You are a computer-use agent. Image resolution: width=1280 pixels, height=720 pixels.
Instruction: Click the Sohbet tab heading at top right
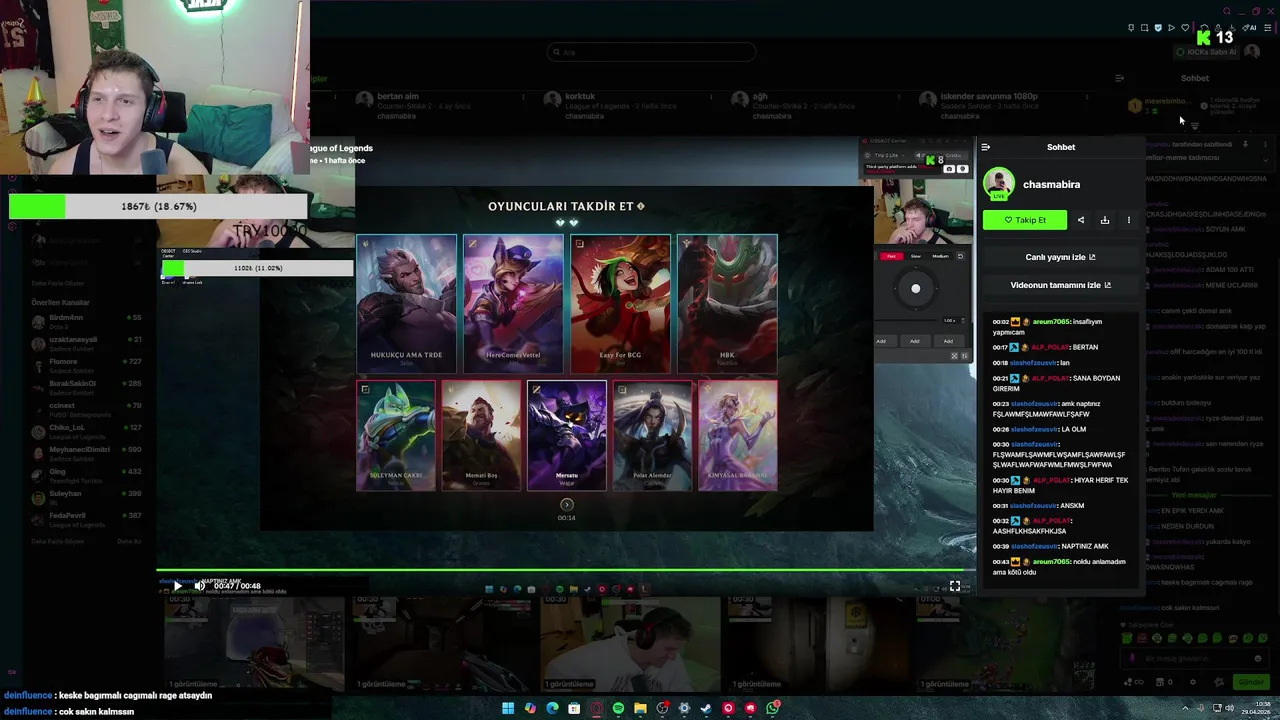1195,78
